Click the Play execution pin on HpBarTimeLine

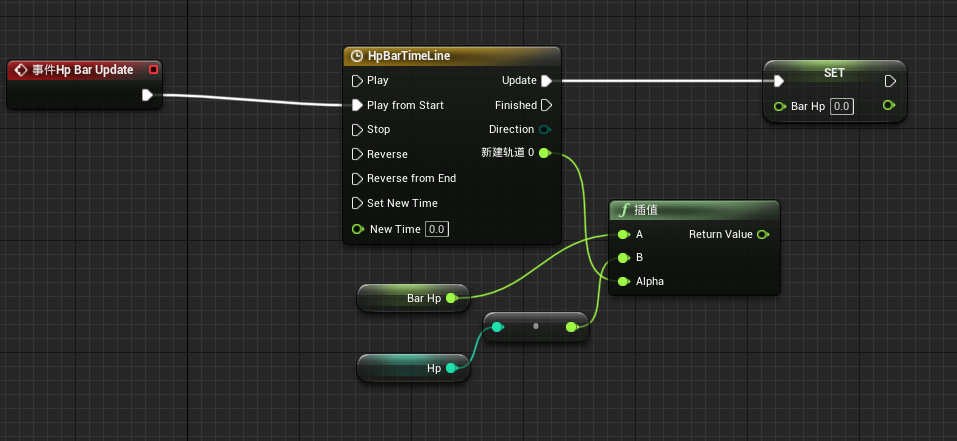click(x=357, y=81)
